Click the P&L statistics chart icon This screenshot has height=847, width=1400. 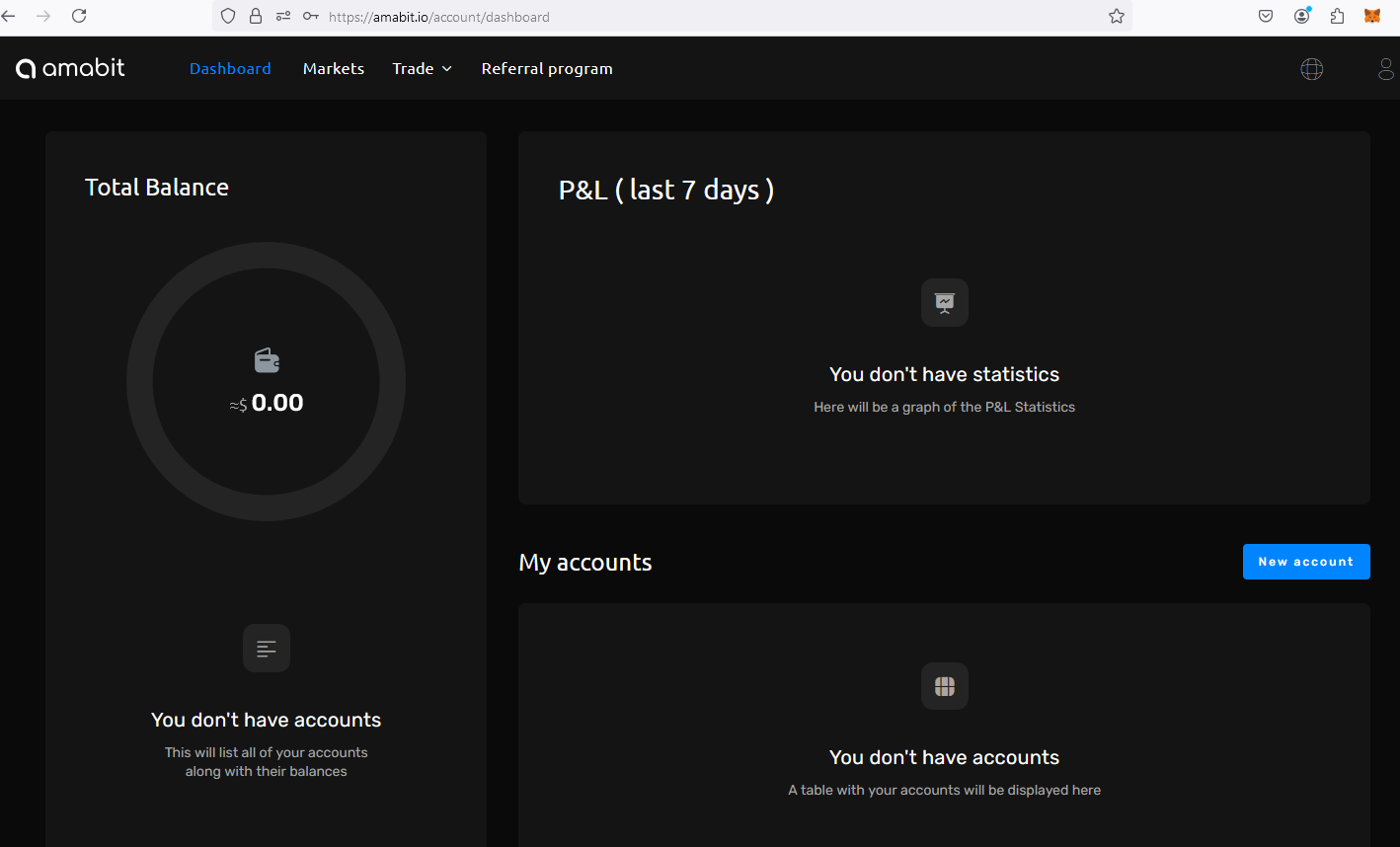(x=944, y=302)
